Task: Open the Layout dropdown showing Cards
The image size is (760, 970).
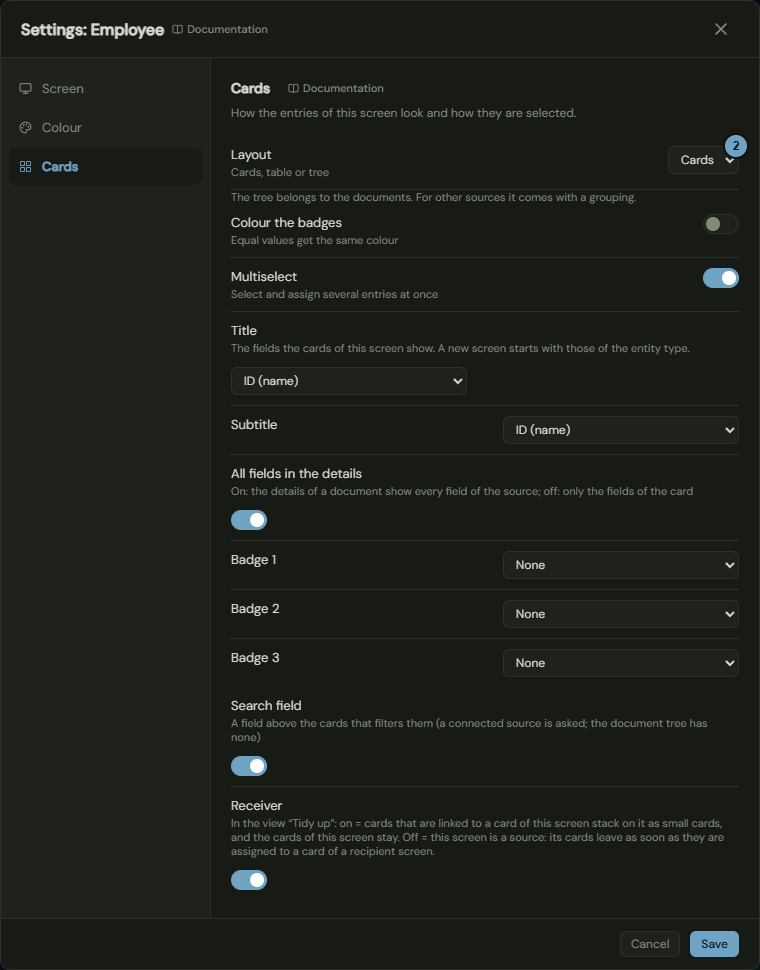Action: [x=703, y=160]
